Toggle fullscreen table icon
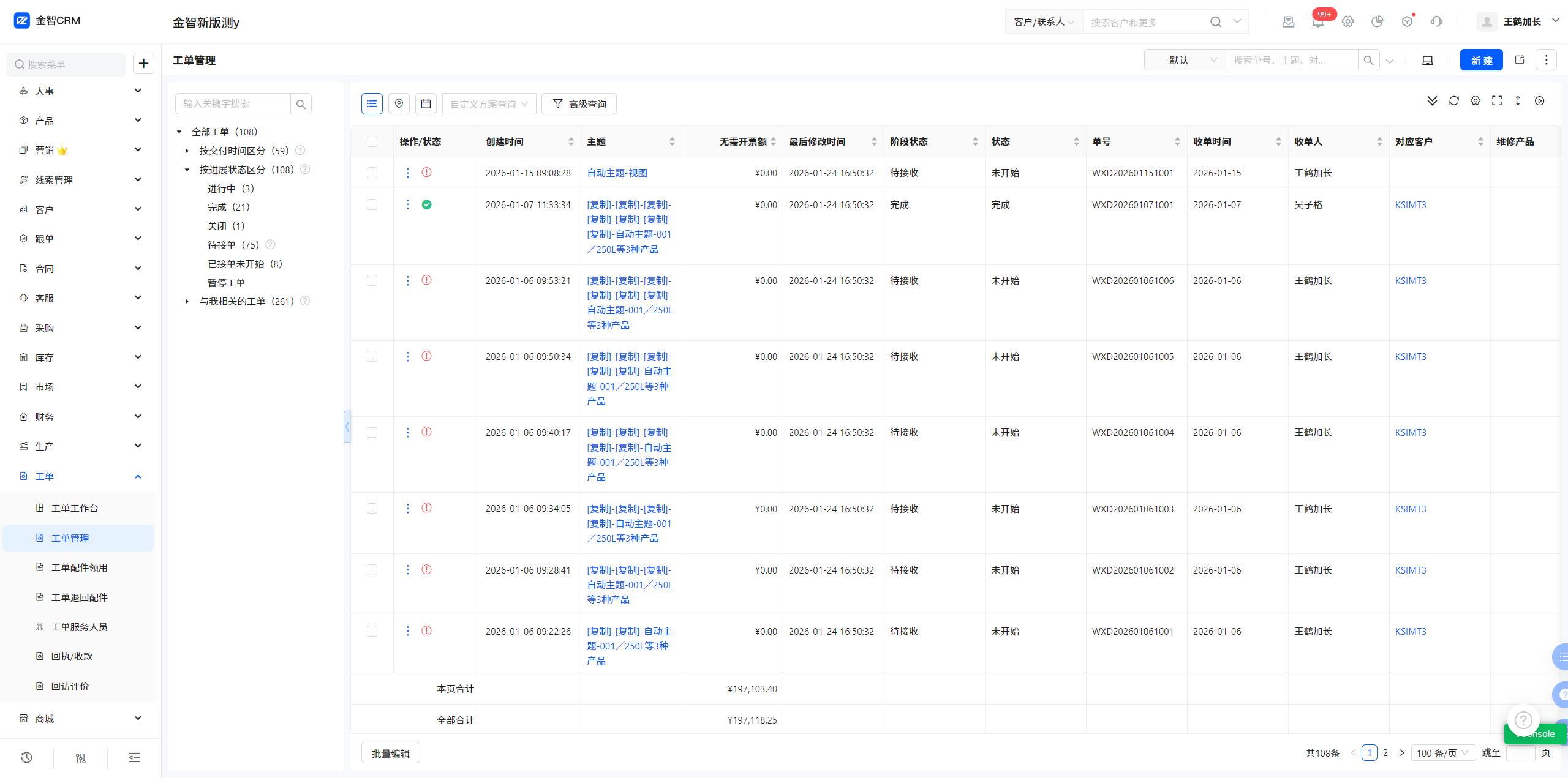 (x=1497, y=101)
